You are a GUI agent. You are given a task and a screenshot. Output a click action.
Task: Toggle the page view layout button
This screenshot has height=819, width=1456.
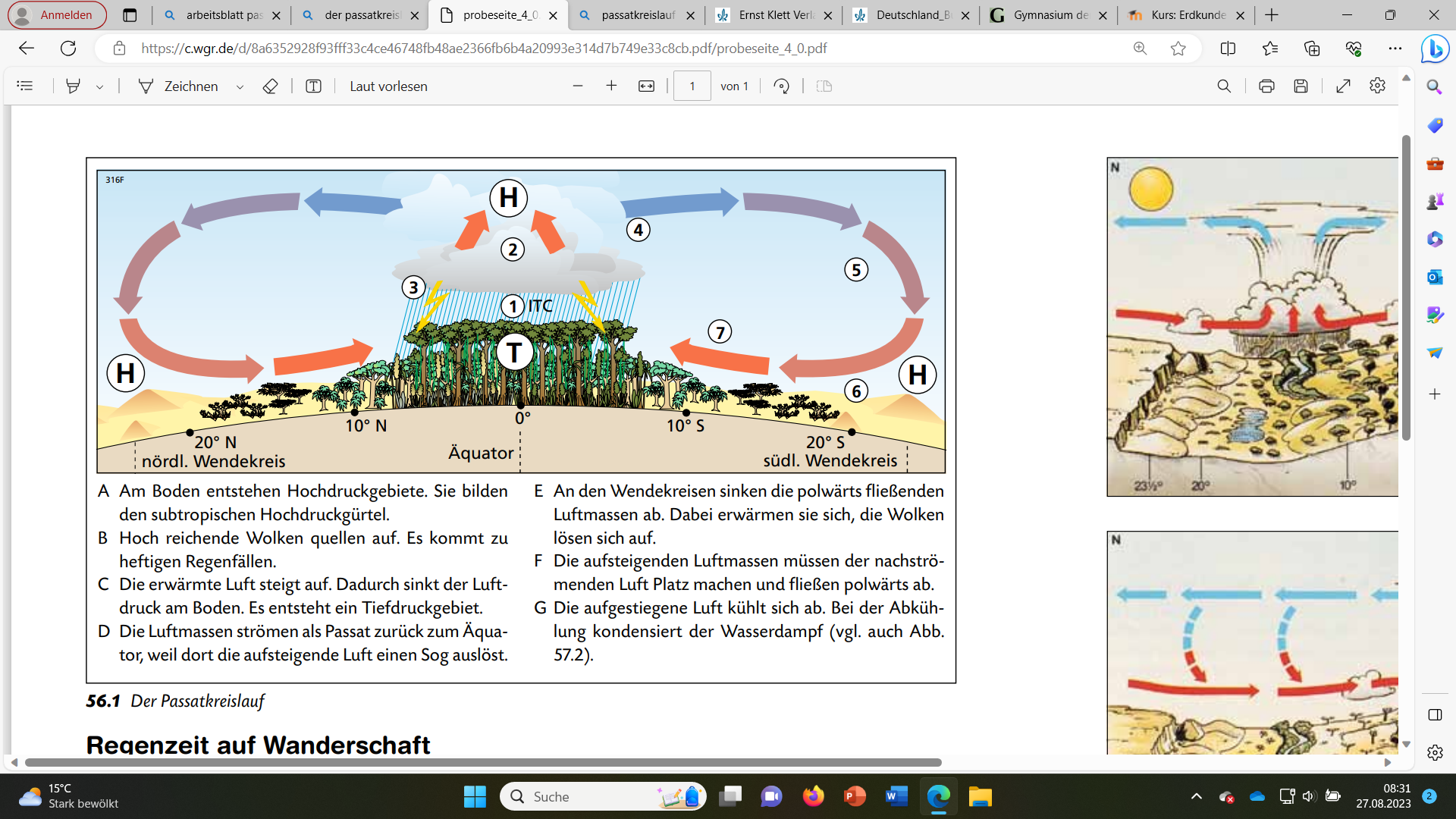pyautogui.click(x=824, y=86)
